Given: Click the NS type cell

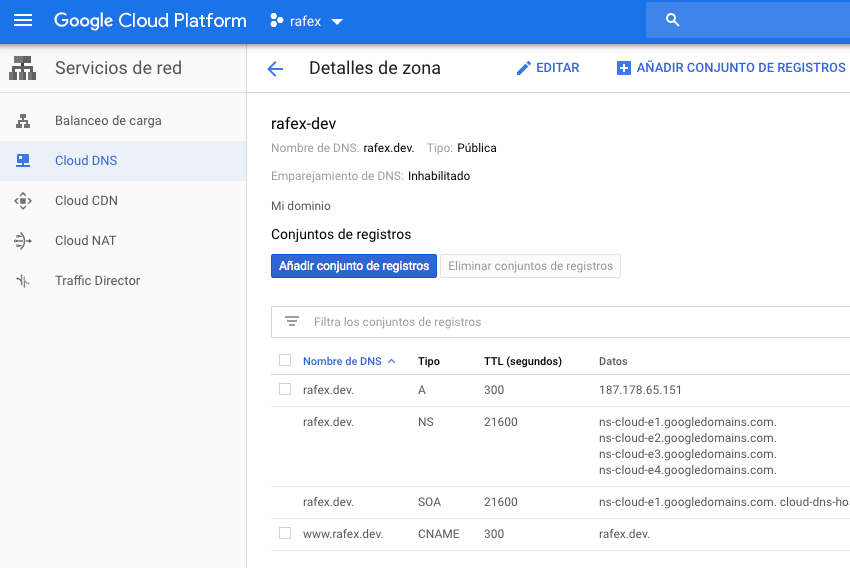Looking at the screenshot, I should click(426, 422).
